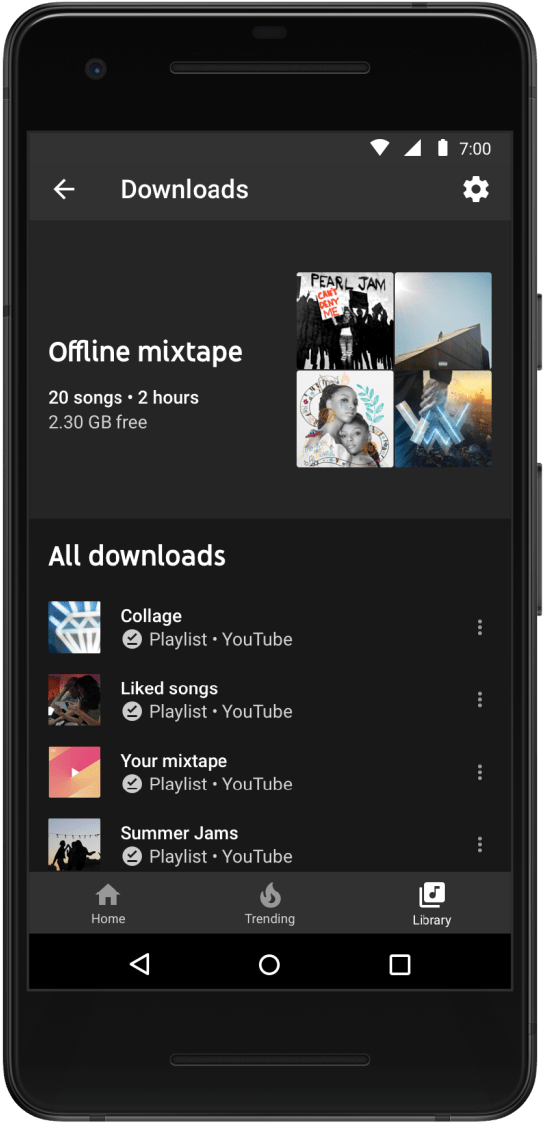Tap the Downloads page title

[184, 189]
